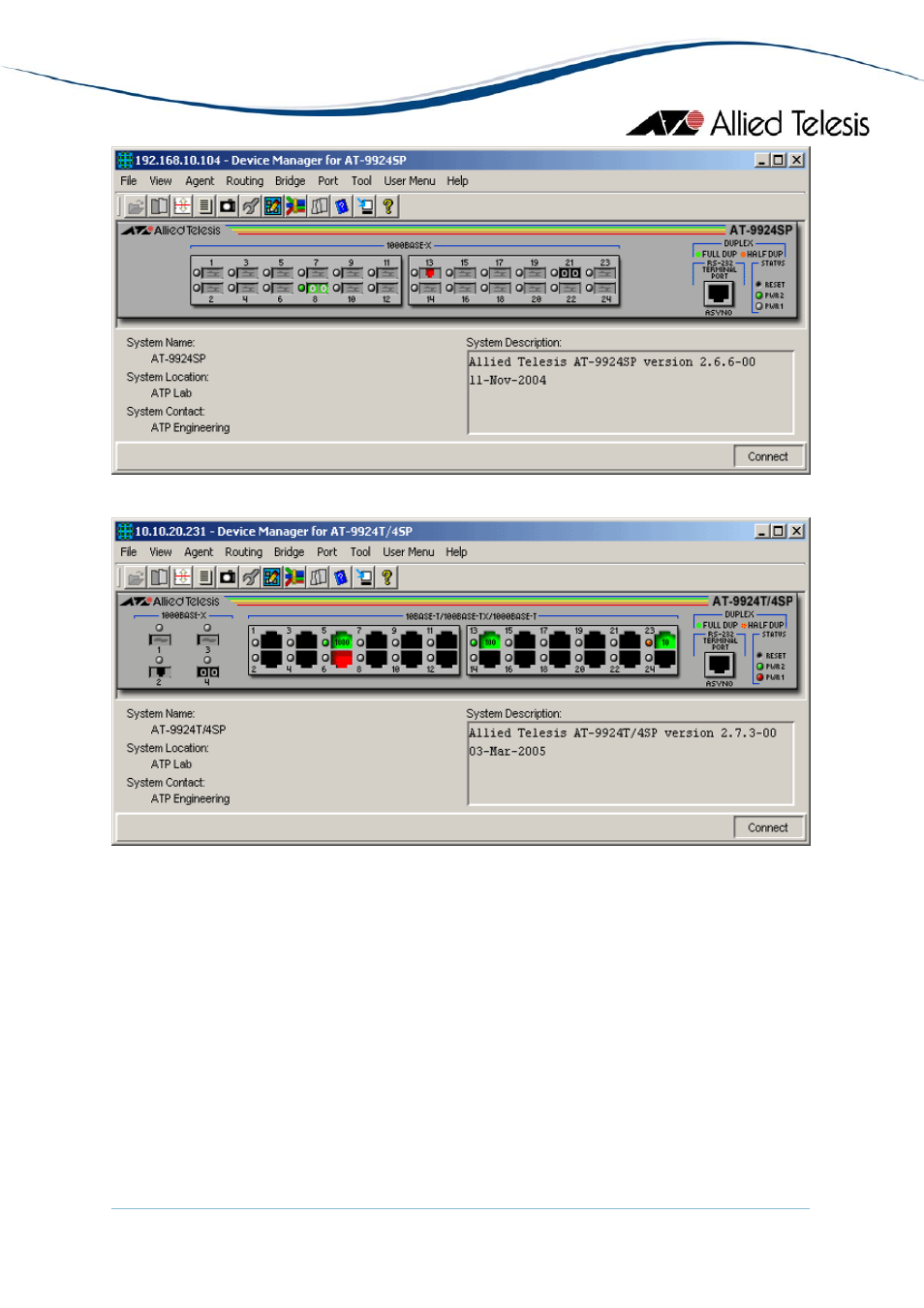Click open-book icon in AT-9924SP toolbar
The image size is (924, 1308).
[159, 206]
